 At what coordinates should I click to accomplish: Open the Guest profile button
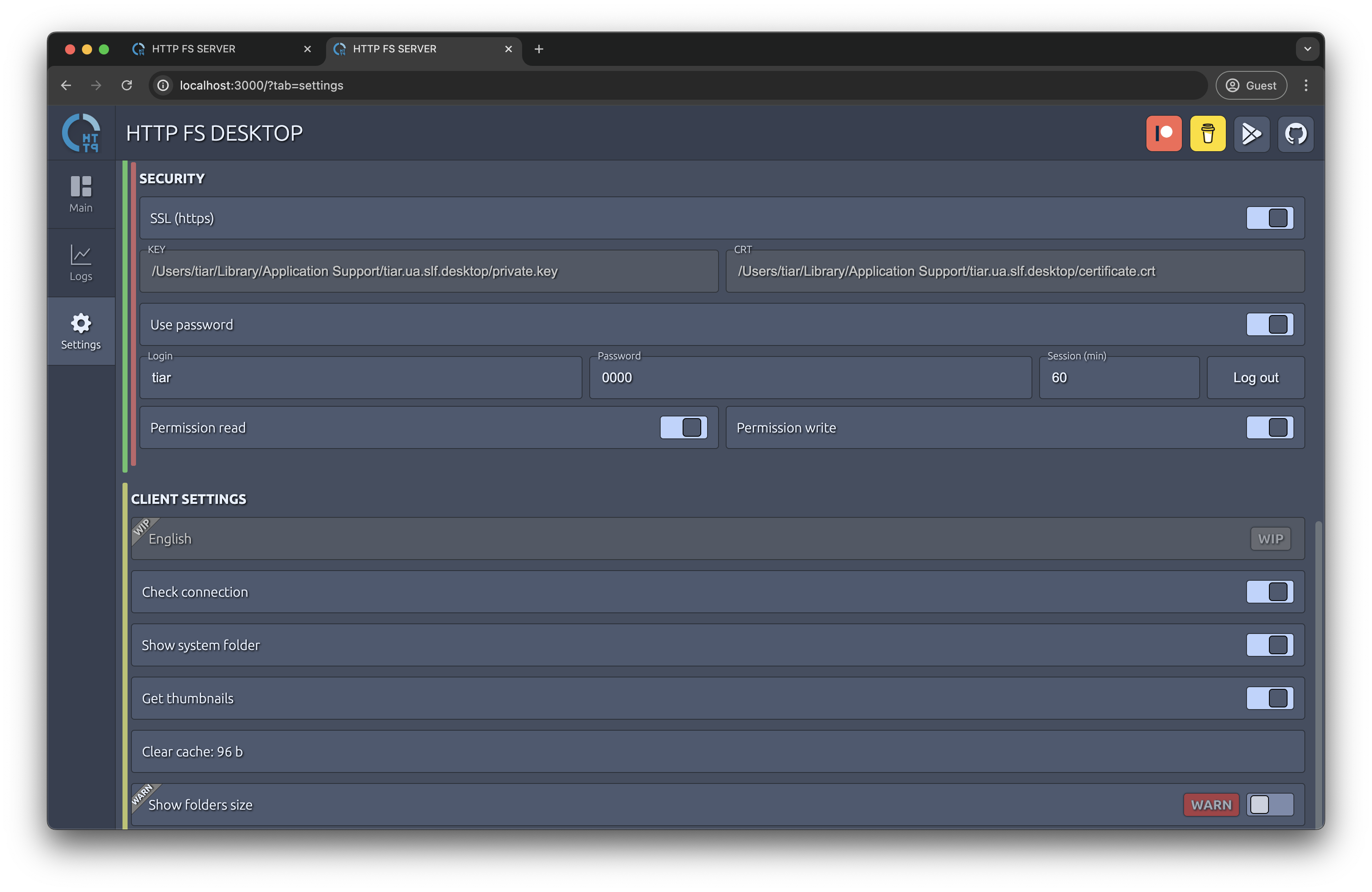1251,85
